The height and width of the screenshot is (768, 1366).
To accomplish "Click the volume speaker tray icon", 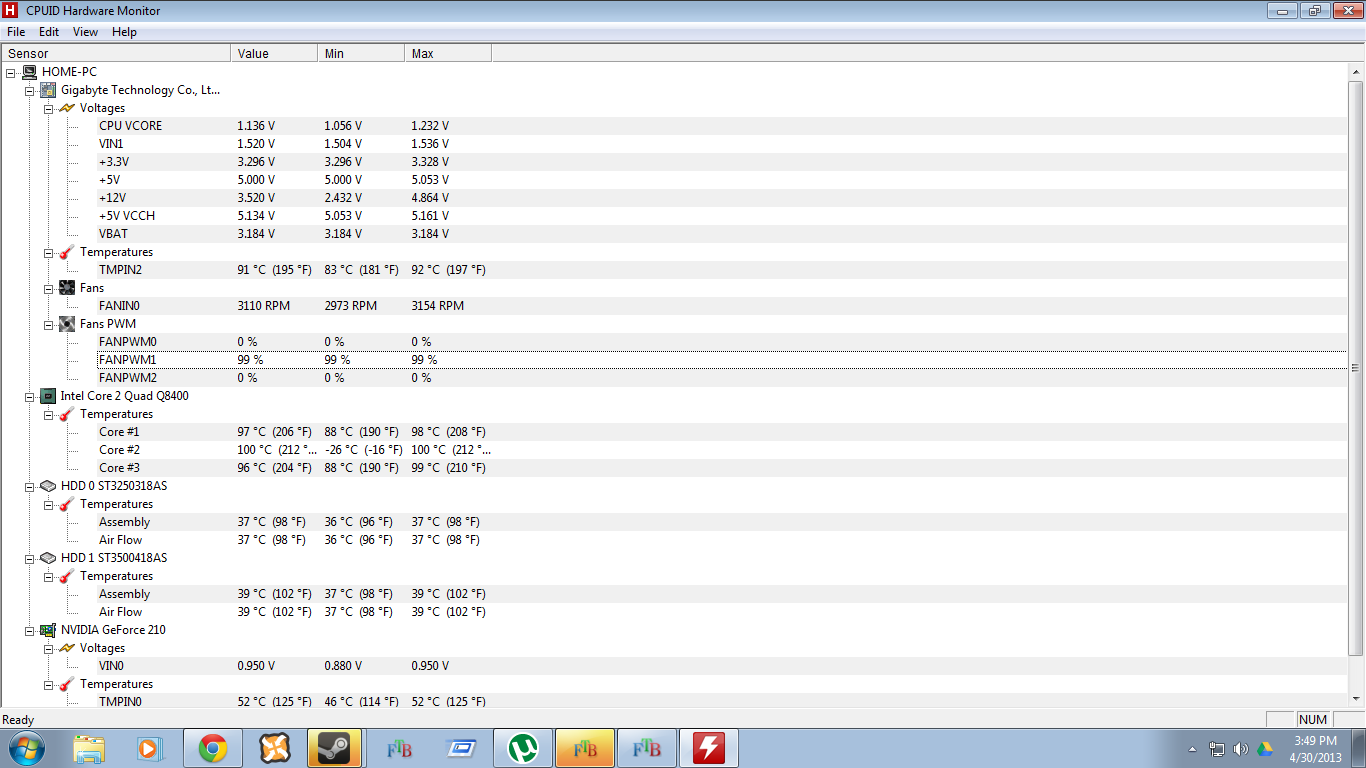I will pyautogui.click(x=1240, y=749).
